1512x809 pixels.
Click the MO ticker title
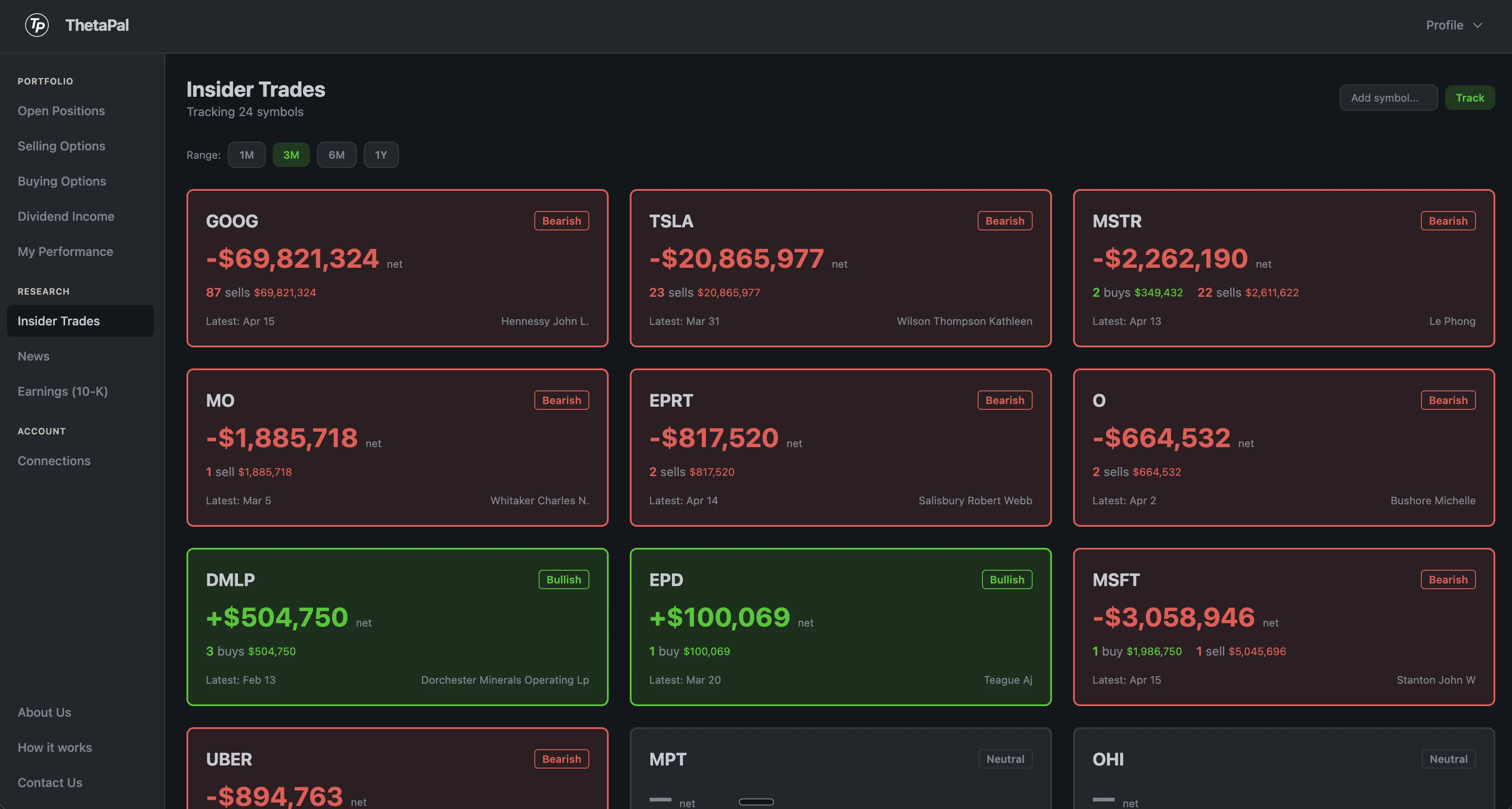(220, 401)
